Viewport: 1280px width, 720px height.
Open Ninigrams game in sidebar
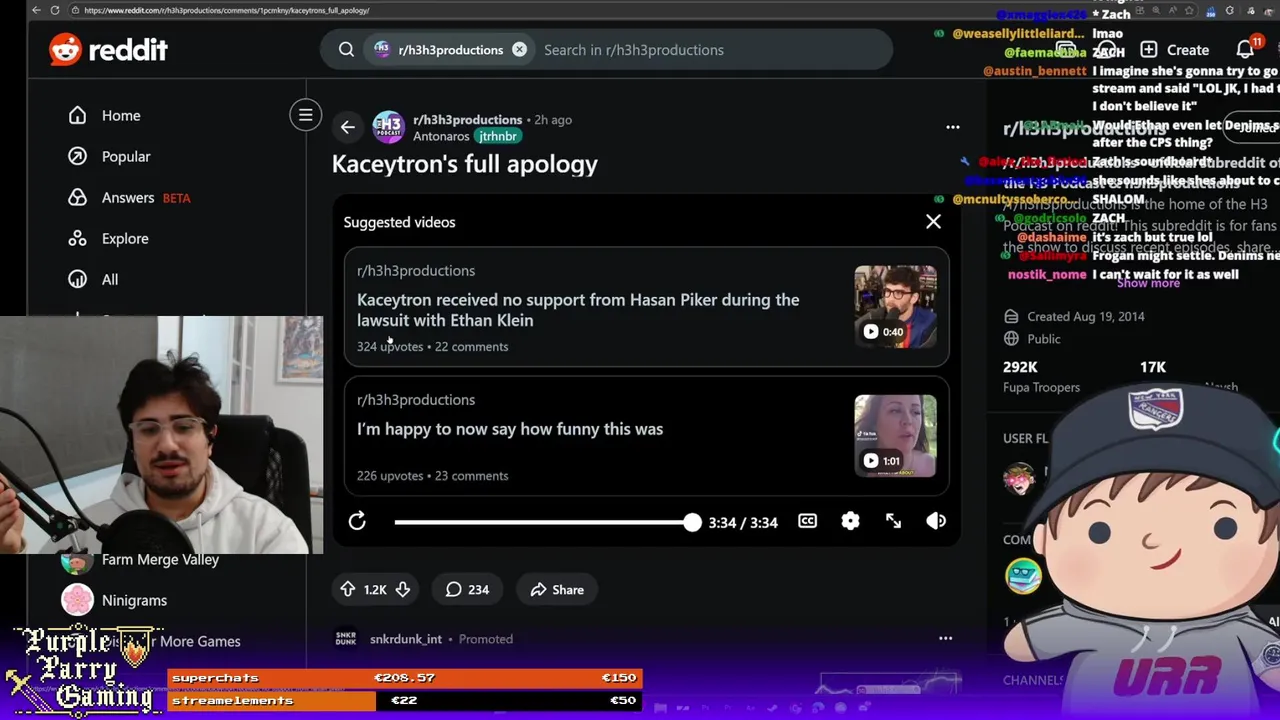coord(134,601)
